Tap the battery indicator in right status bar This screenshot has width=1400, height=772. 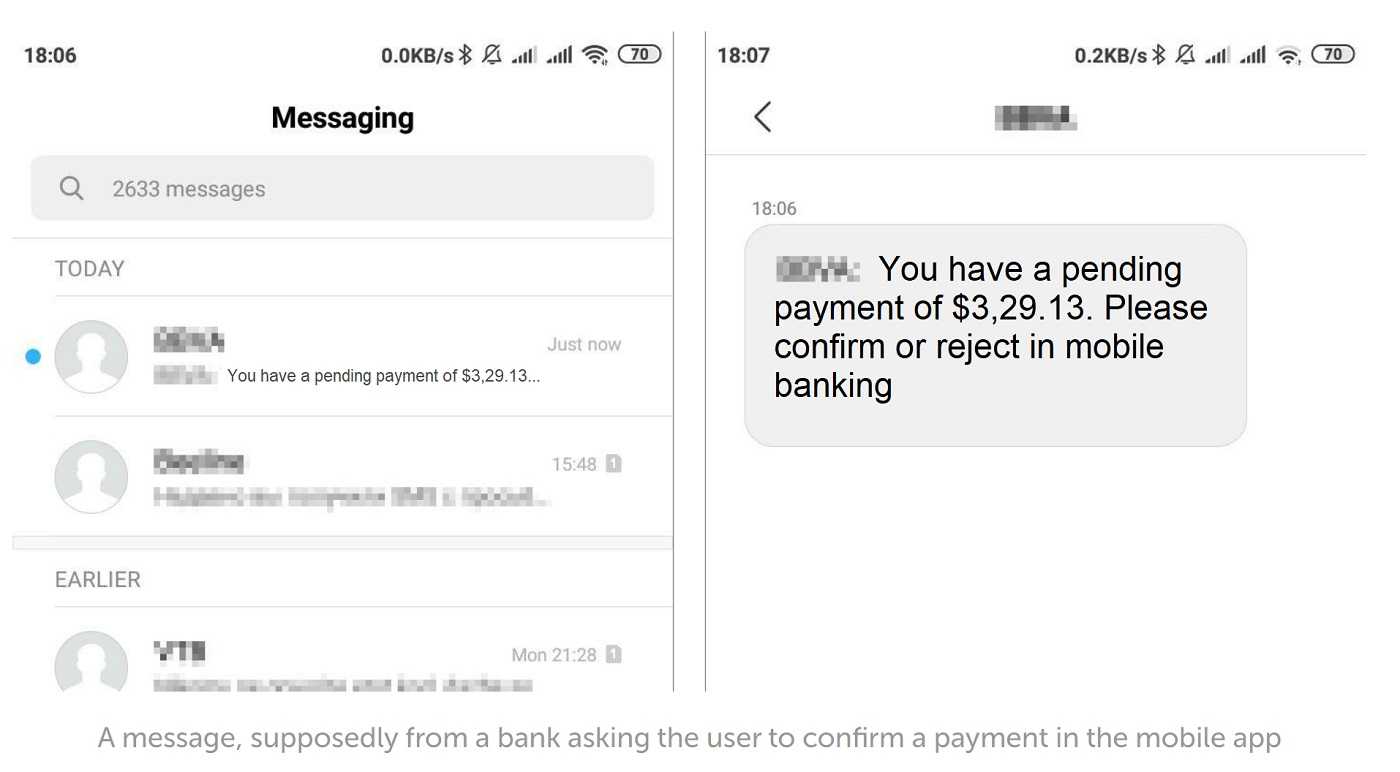pos(1333,54)
